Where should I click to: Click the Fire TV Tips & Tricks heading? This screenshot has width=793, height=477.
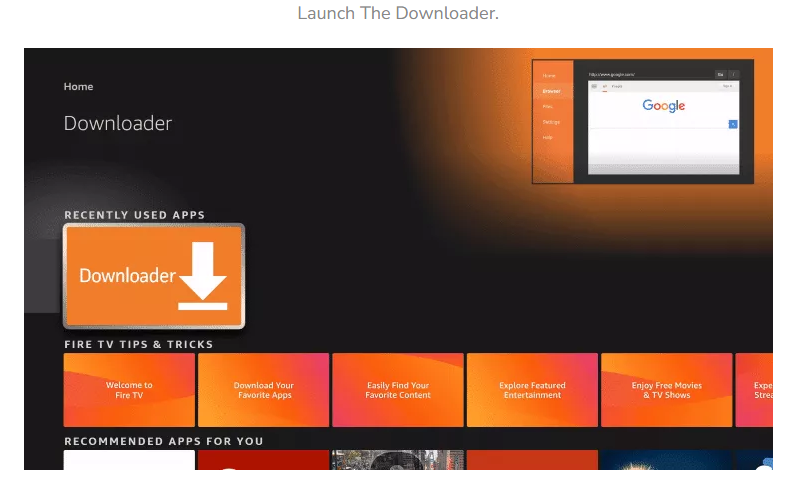coord(139,344)
